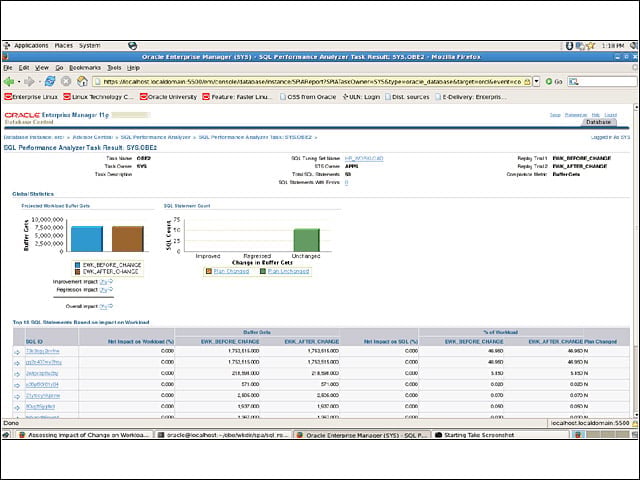Reload the page with the blue Refresh icon
The height and width of the screenshot is (480, 640).
[50, 81]
